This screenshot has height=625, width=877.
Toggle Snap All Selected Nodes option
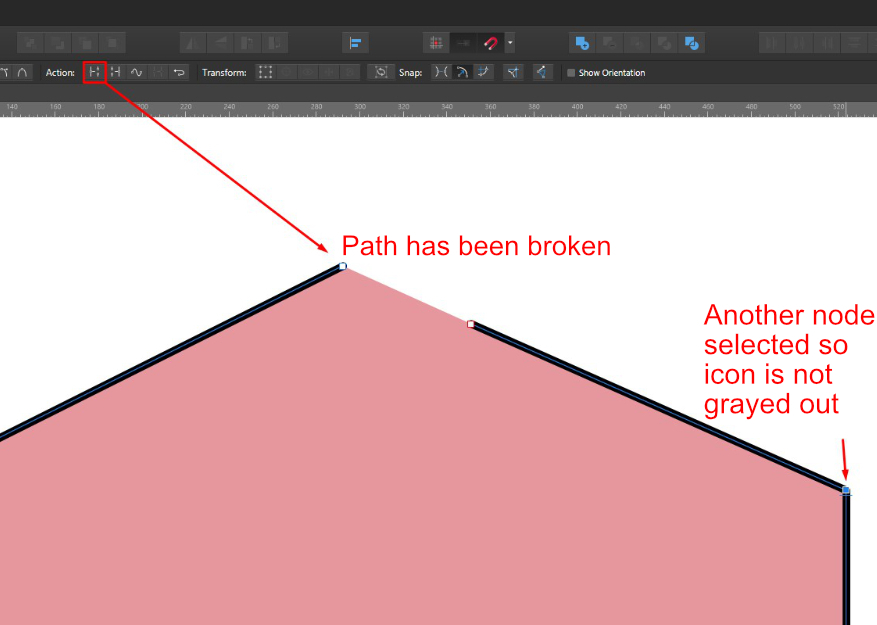(483, 72)
